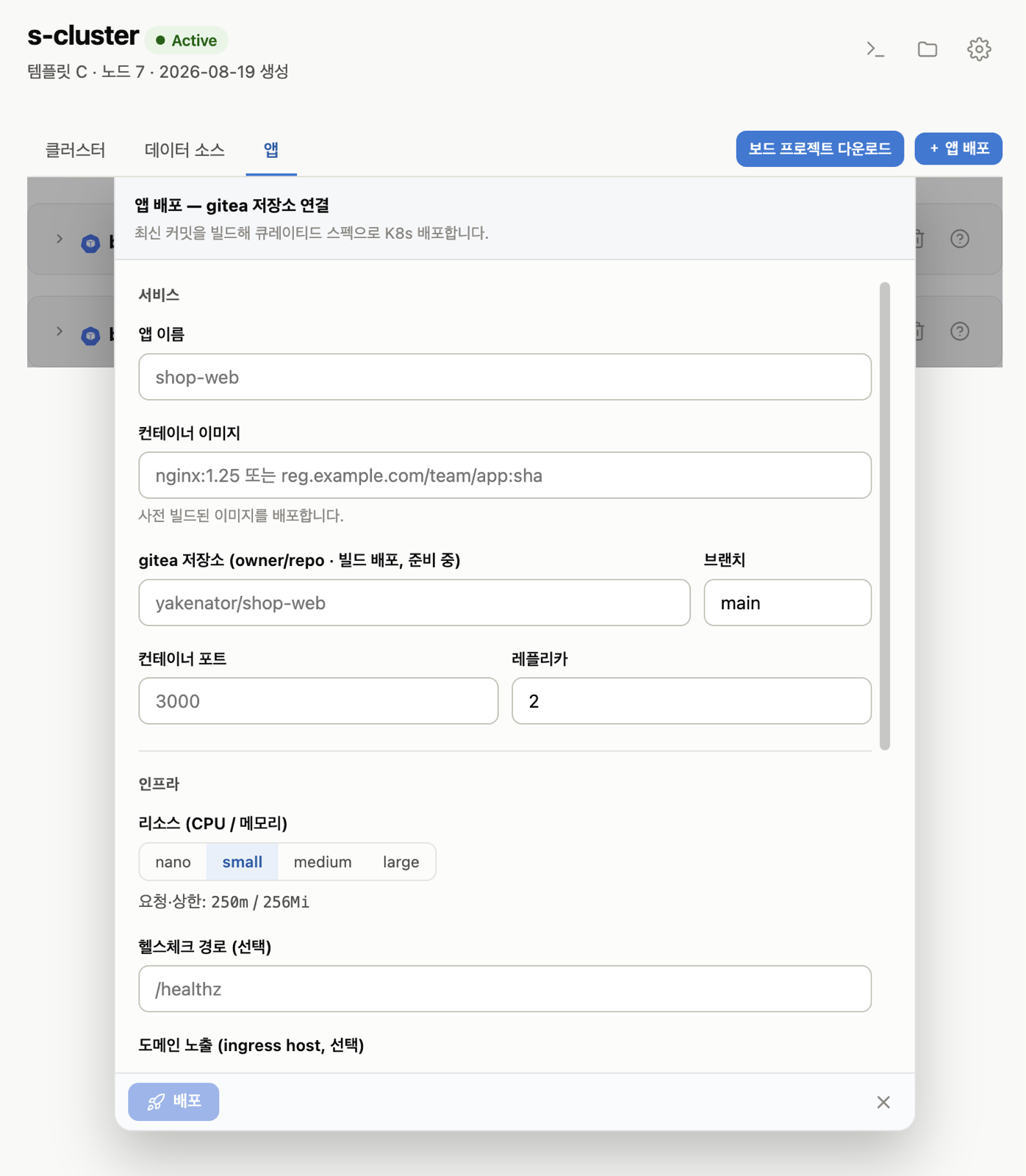
Task: Click the 브랜치 field containing main
Action: [x=788, y=603]
